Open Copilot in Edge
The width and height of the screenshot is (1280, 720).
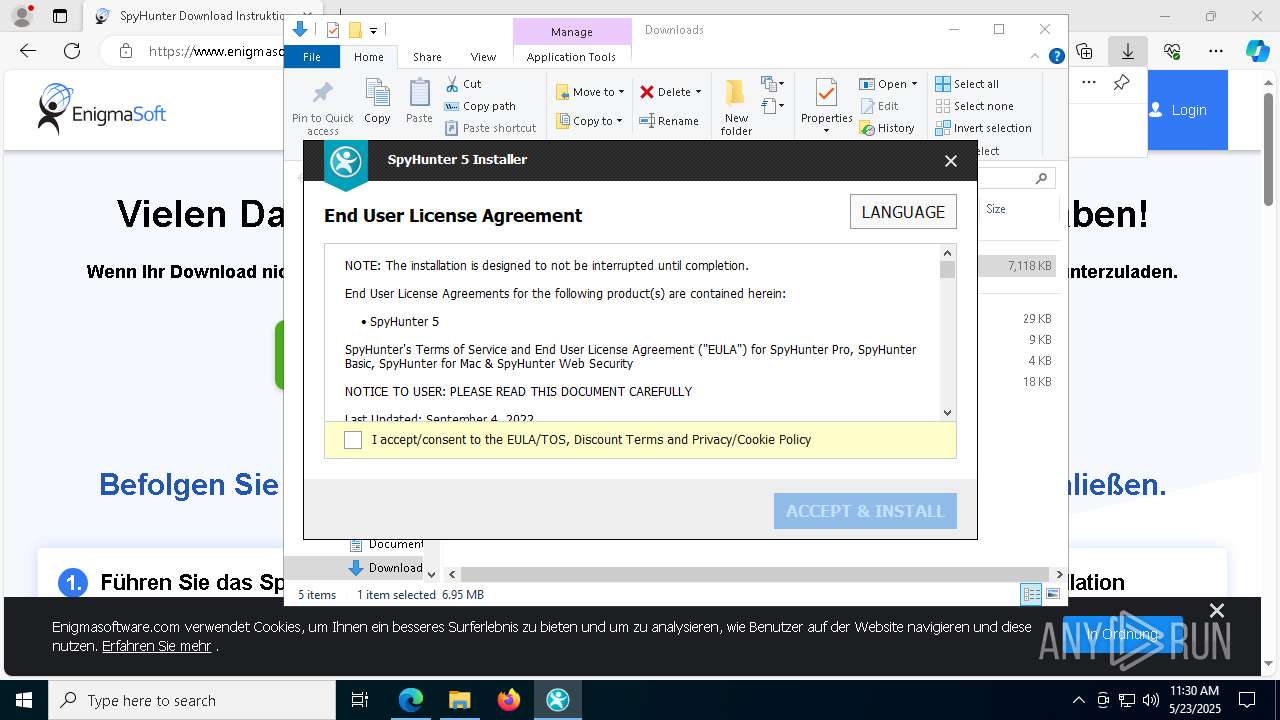(x=1257, y=51)
